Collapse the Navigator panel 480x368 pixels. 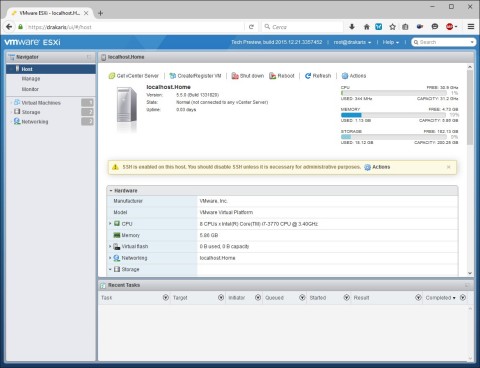89,57
